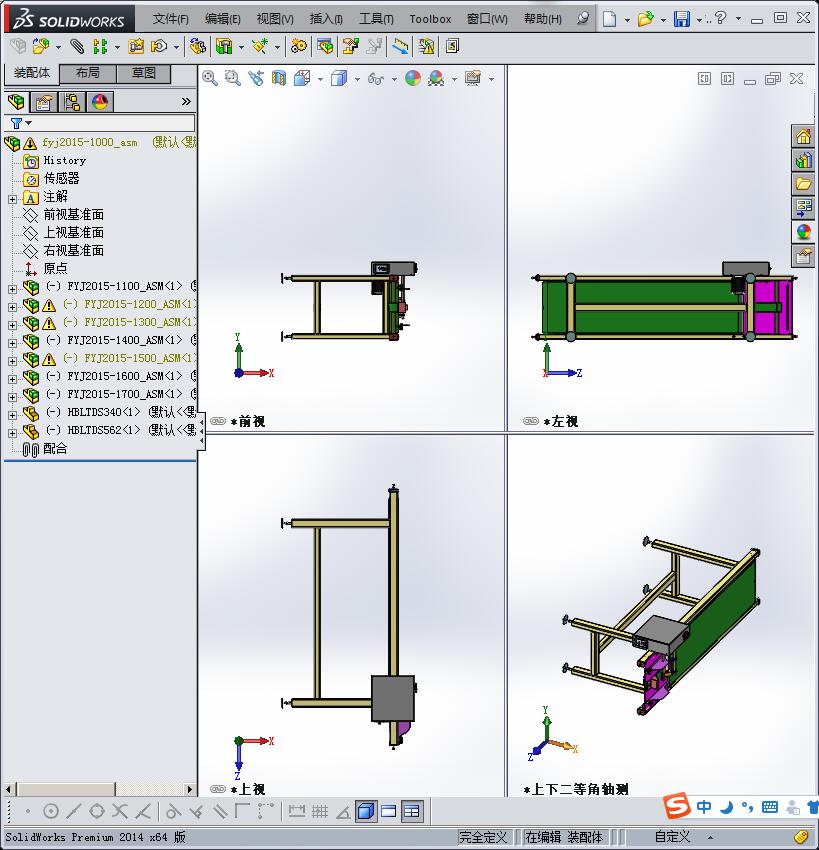This screenshot has width=819, height=850.
Task: Toggle the grid snap icon in sketch toolbar
Action: click(320, 811)
